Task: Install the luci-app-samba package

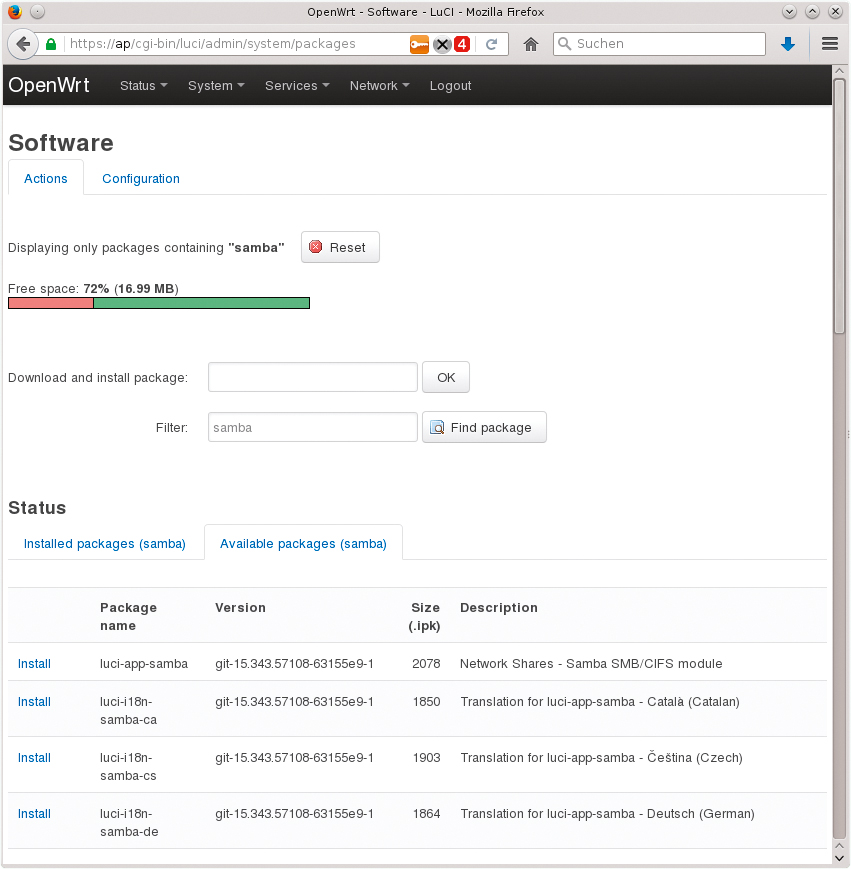Action: [x=34, y=664]
